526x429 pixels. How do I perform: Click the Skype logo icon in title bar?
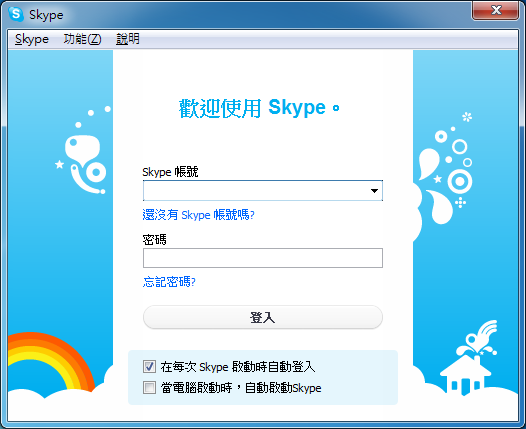pos(16,14)
